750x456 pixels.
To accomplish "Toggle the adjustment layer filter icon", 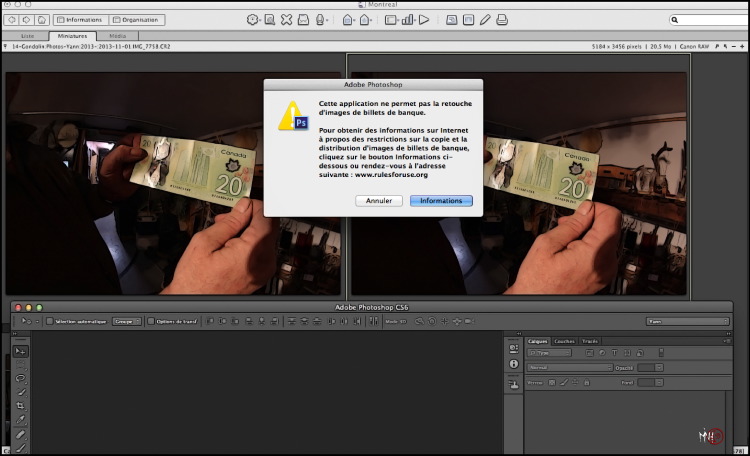I will click(602, 353).
